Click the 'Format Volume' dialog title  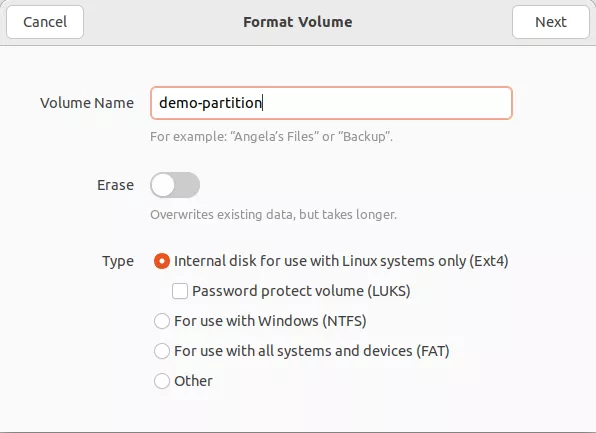click(x=298, y=22)
